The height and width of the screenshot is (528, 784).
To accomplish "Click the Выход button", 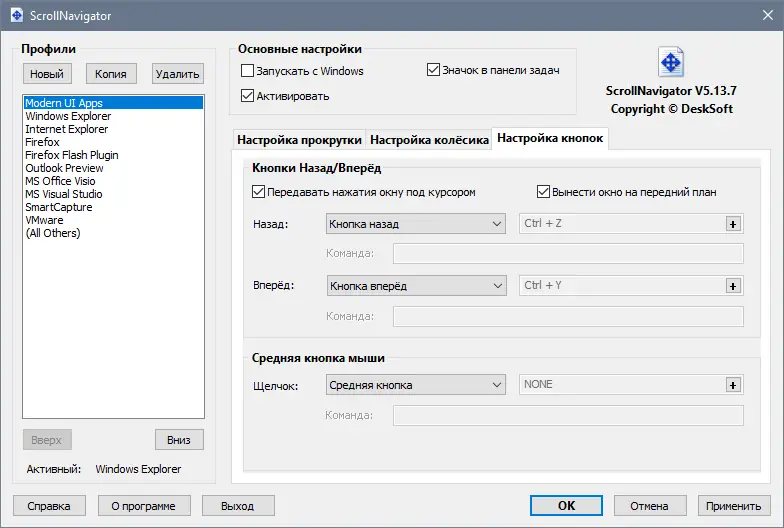I will (238, 506).
